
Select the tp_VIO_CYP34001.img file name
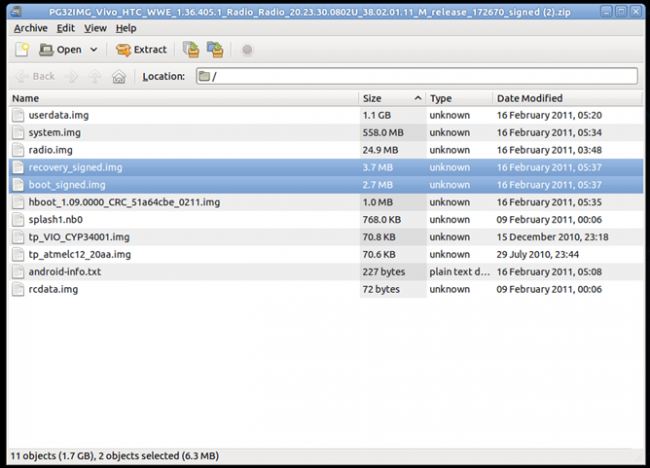(79, 237)
